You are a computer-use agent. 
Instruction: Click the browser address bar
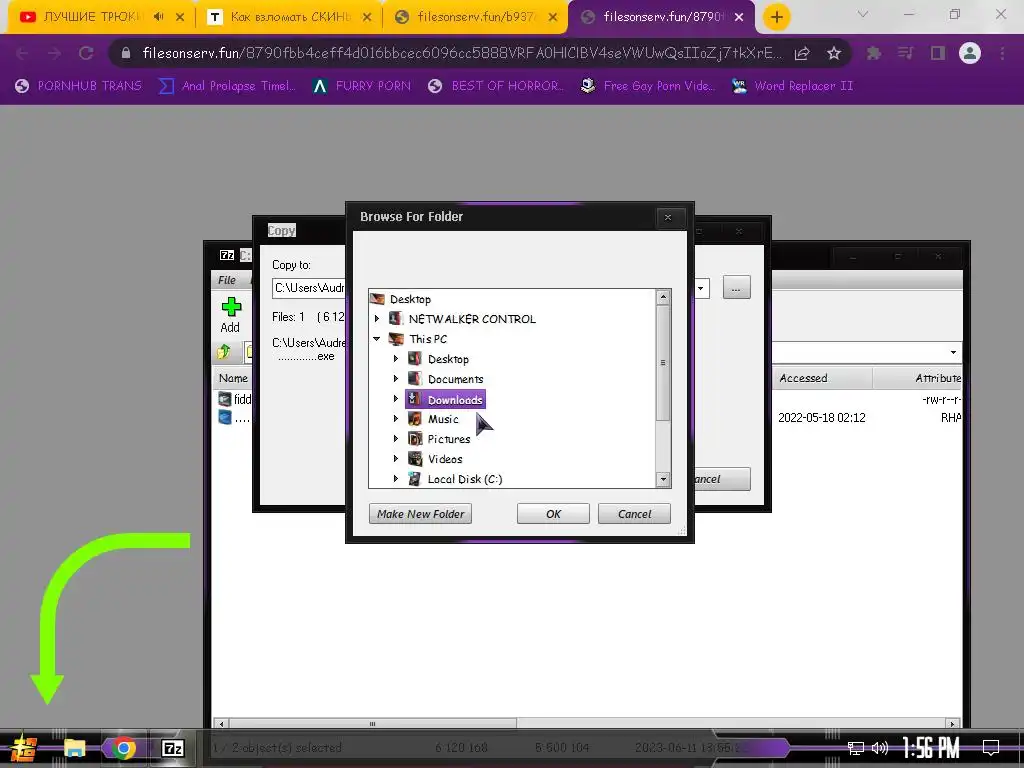click(460, 54)
